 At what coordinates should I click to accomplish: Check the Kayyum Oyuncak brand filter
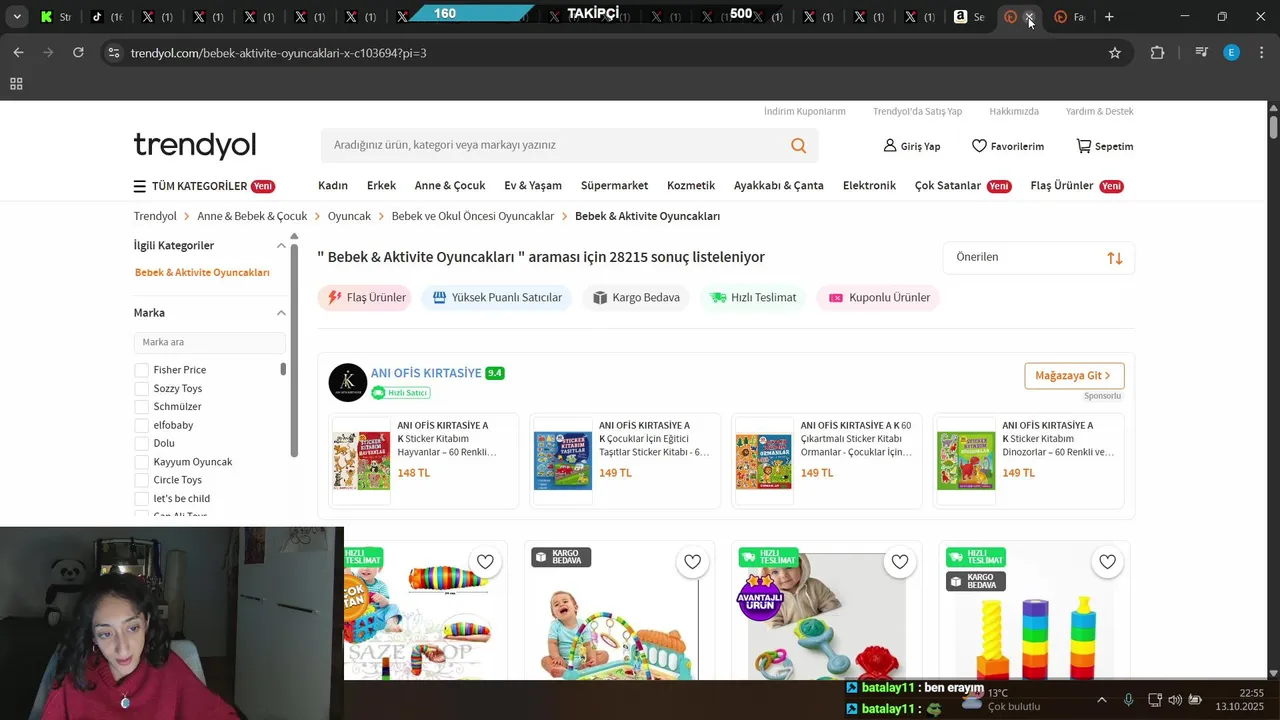(142, 462)
